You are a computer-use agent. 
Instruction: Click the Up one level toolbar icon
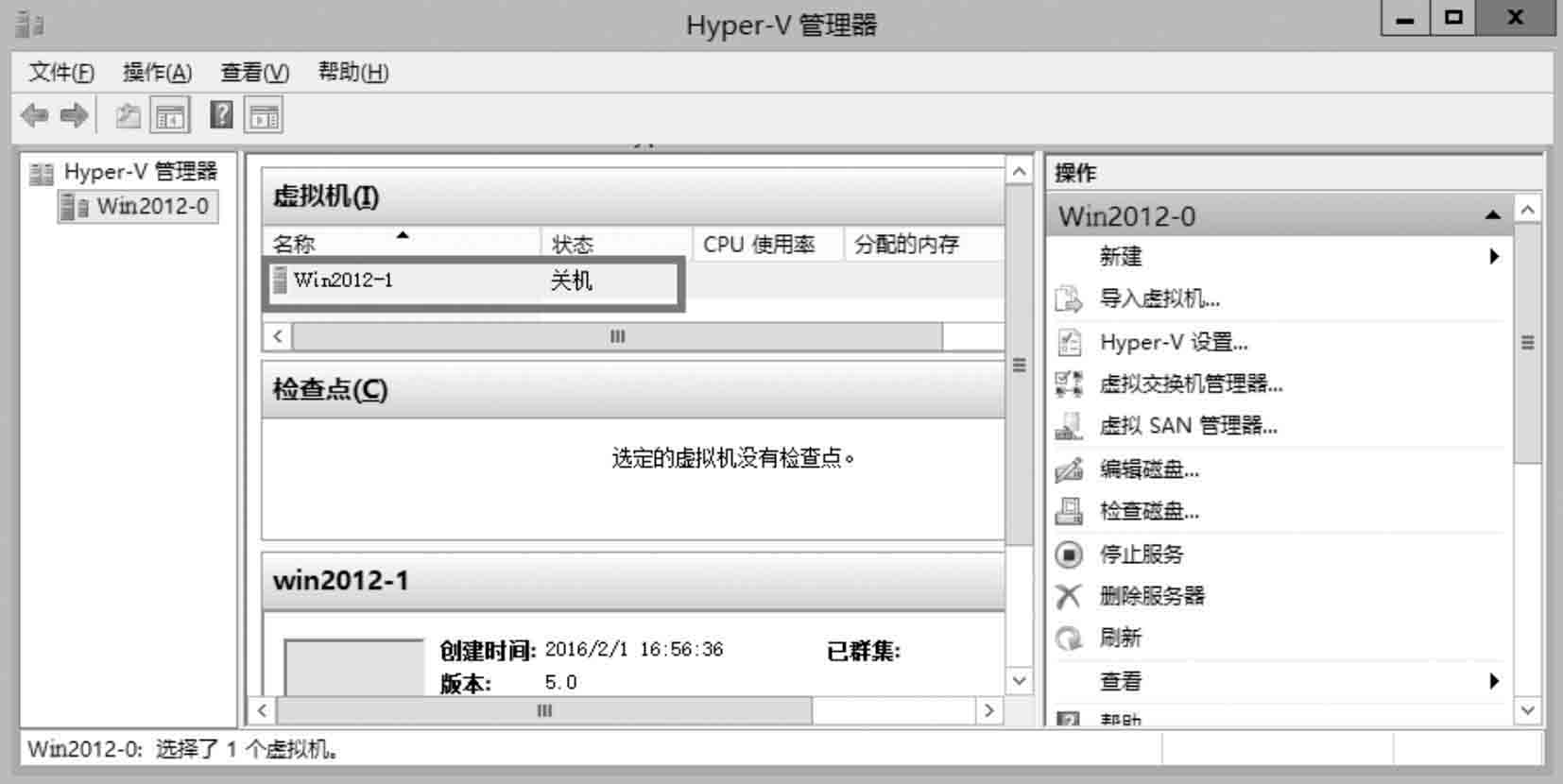pos(128,116)
